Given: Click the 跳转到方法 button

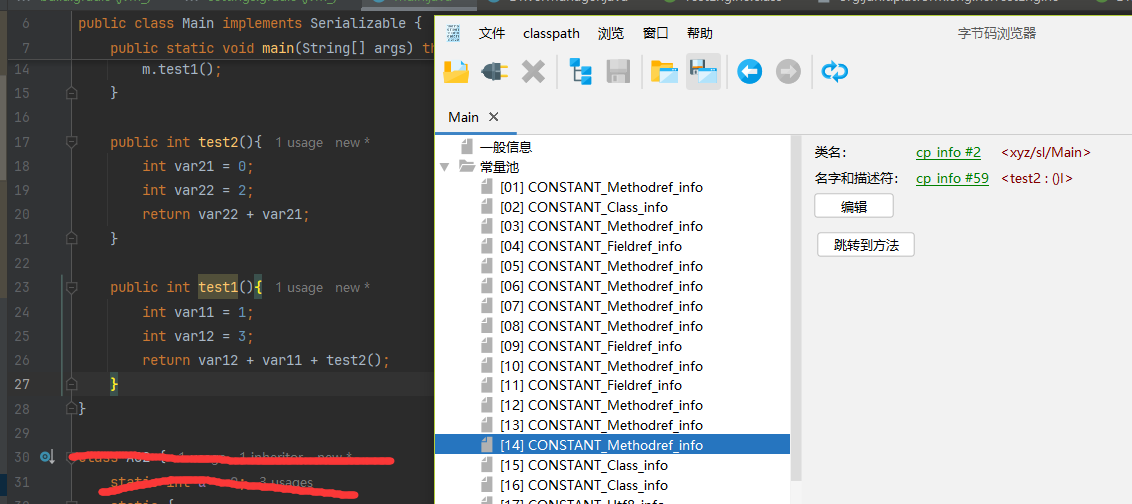Looking at the screenshot, I should (x=865, y=245).
